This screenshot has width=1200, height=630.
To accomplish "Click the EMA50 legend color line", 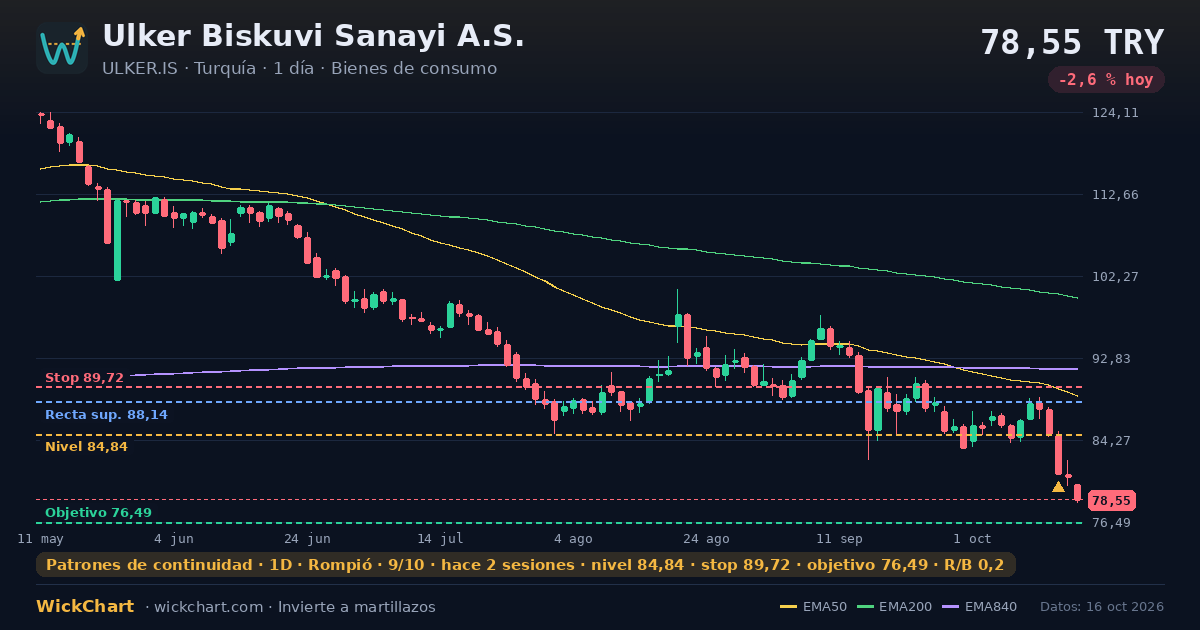I will pos(788,607).
